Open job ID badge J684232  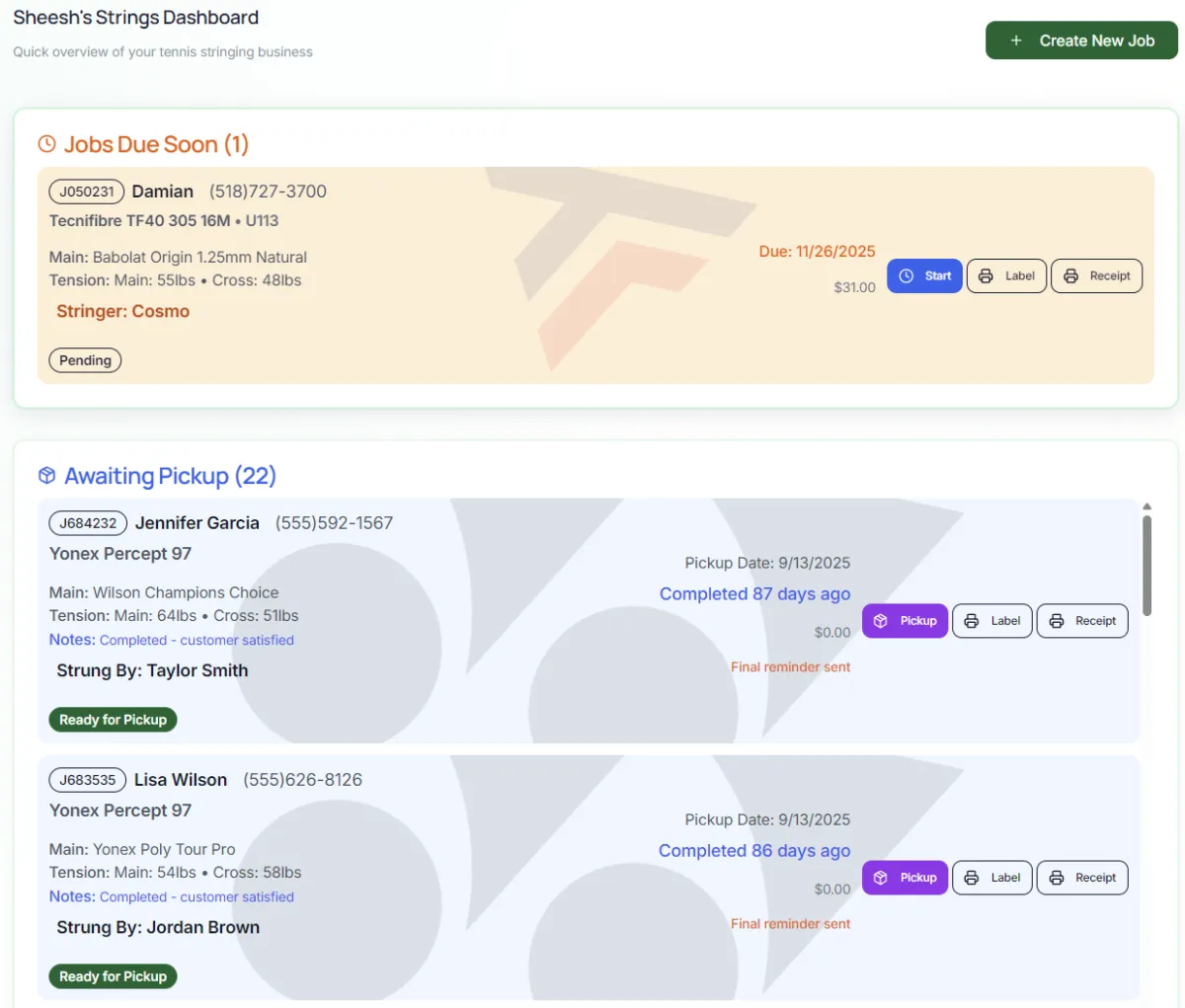pyautogui.click(x=88, y=523)
